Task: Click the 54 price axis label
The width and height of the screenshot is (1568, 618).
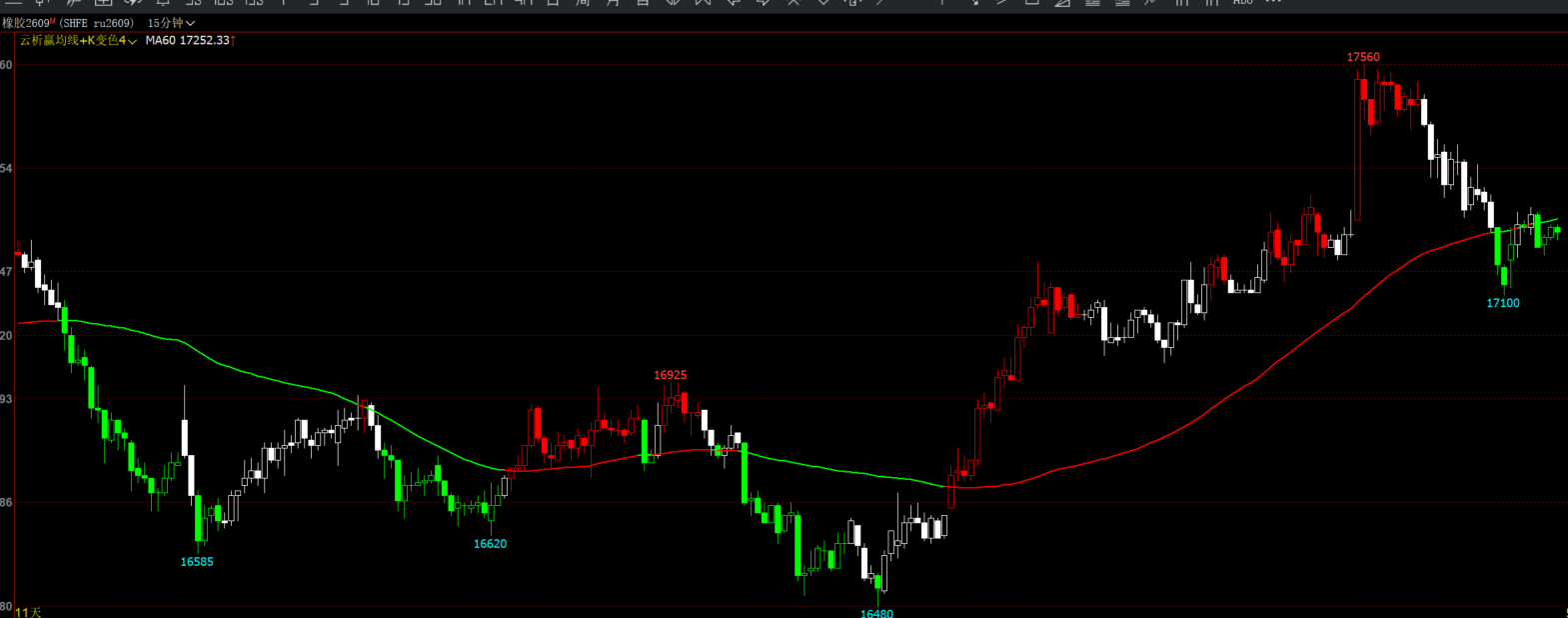Action: point(6,168)
